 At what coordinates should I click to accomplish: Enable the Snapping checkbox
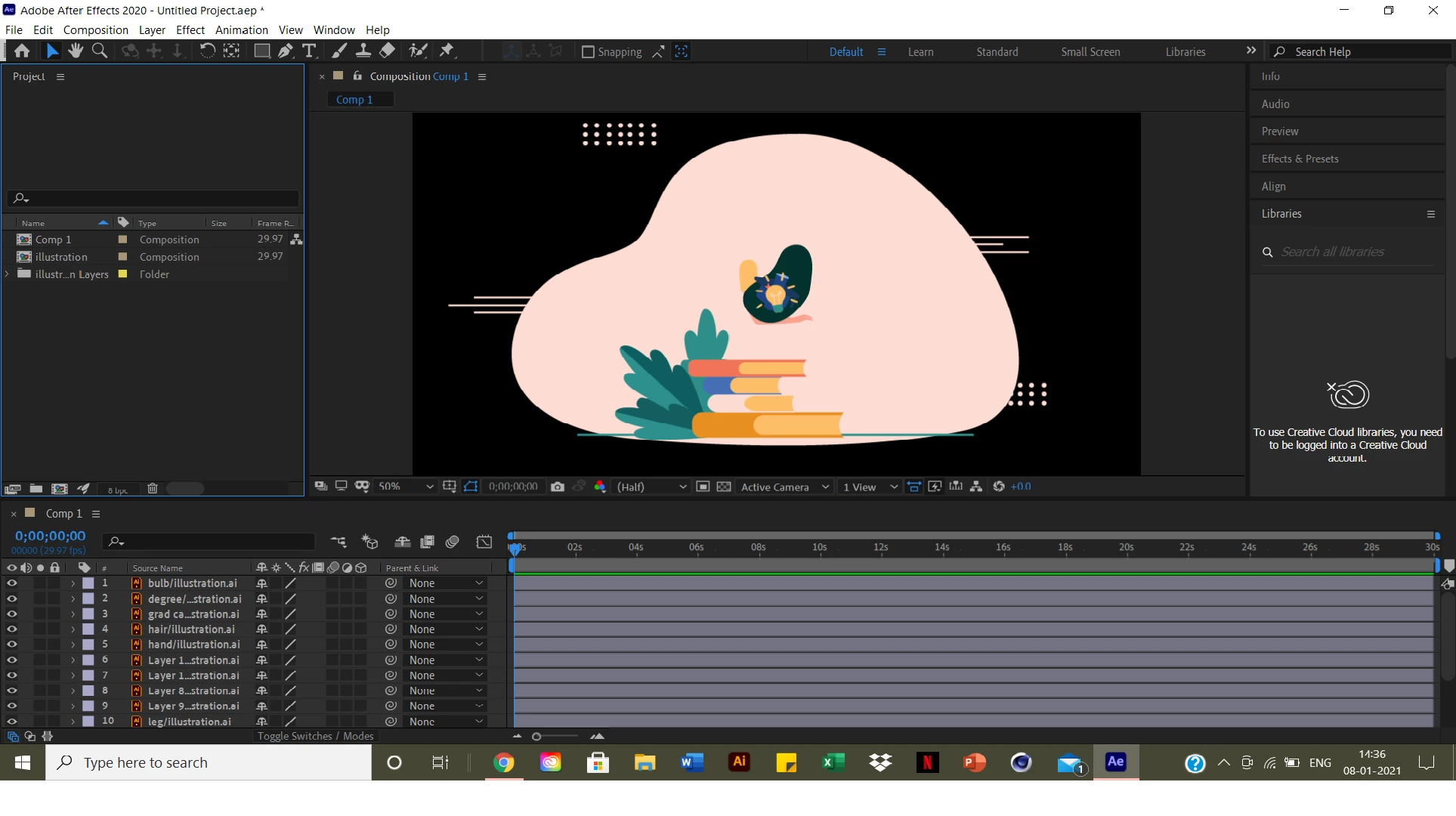click(588, 51)
